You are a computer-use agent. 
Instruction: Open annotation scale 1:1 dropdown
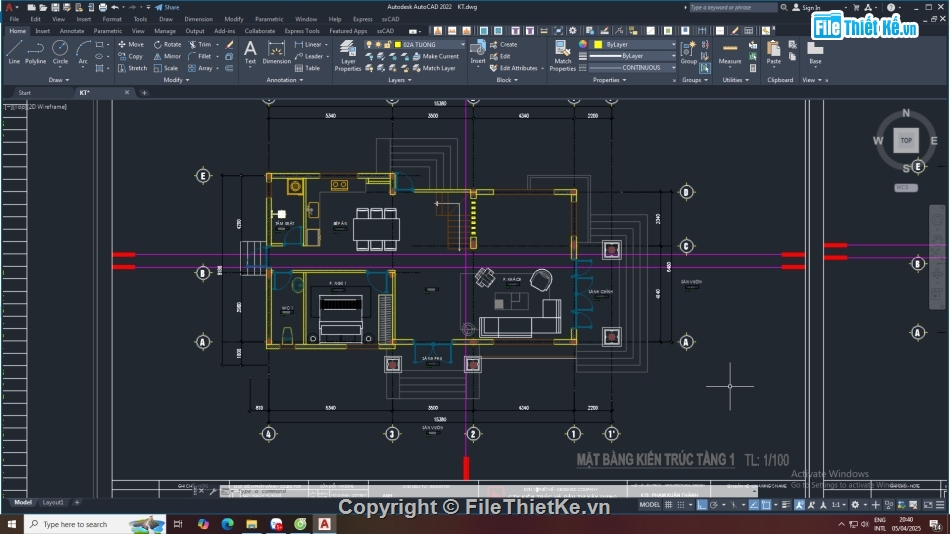[x=838, y=505]
